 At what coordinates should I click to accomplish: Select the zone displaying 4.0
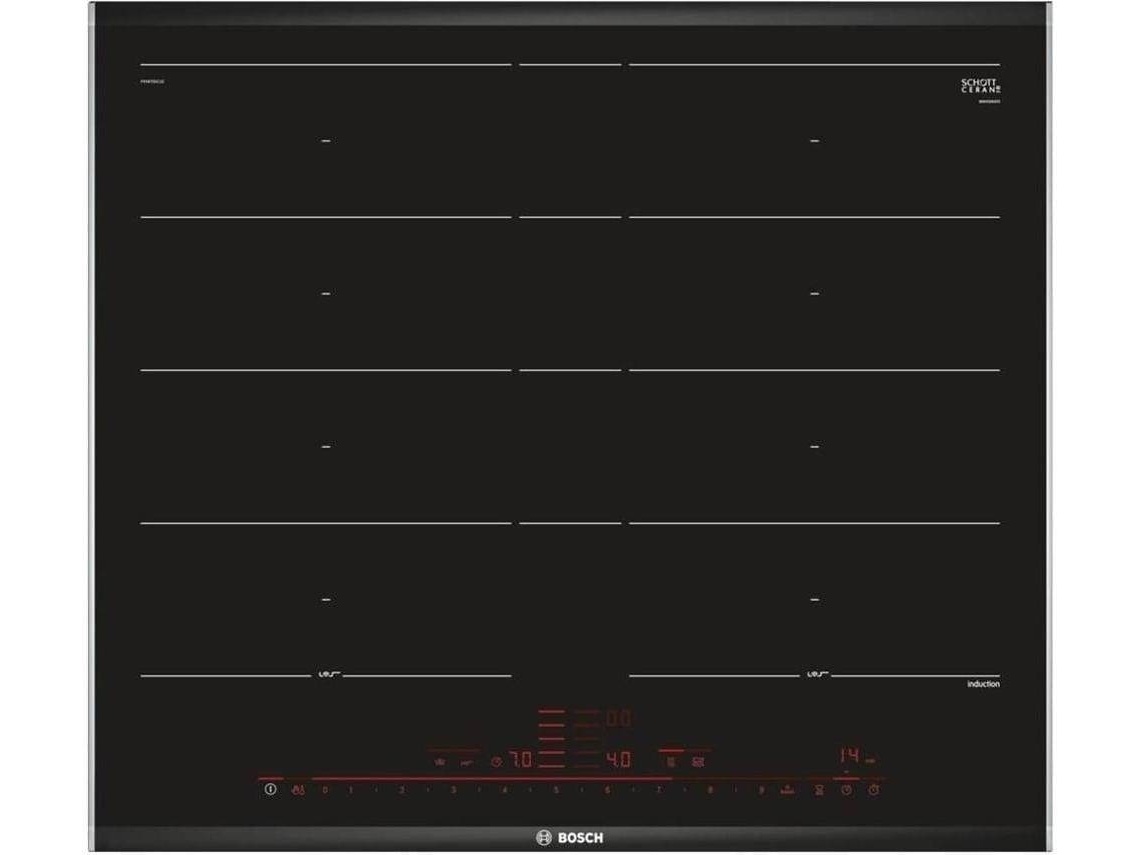tap(619, 760)
